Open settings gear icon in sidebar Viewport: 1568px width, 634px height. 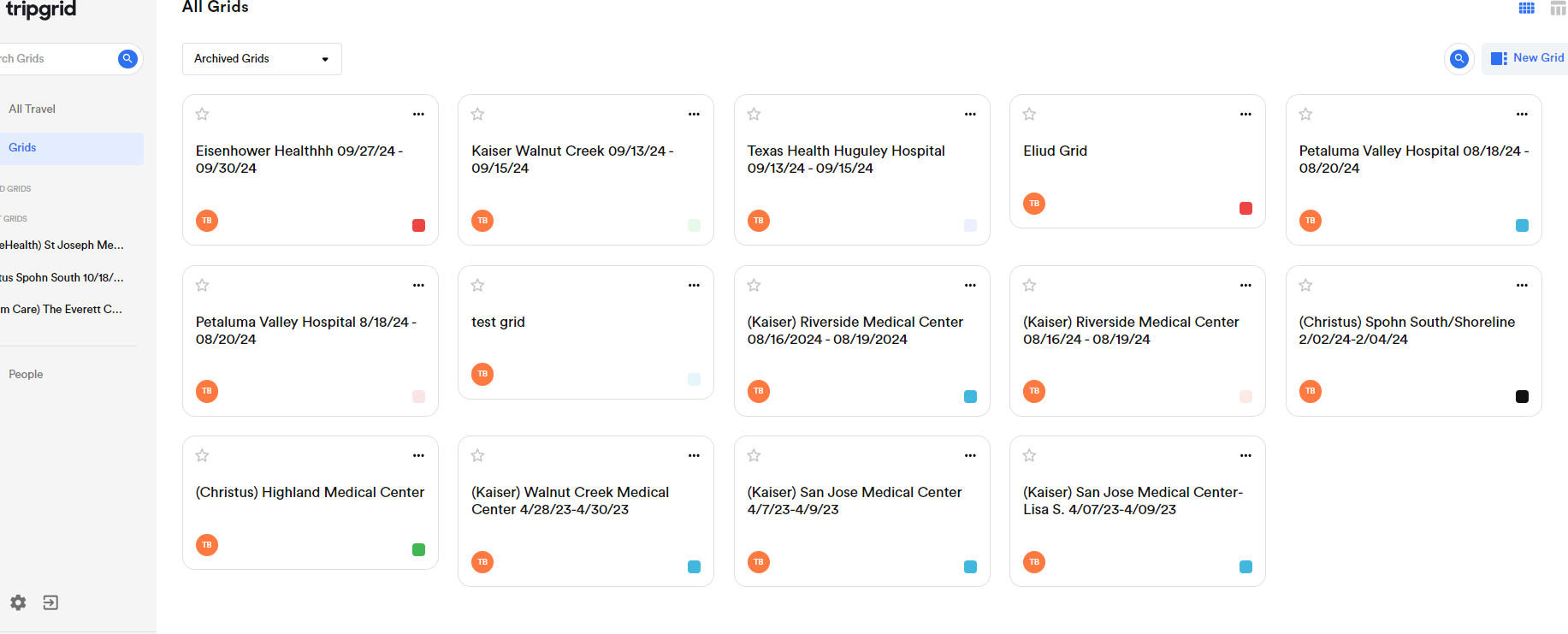(18, 602)
